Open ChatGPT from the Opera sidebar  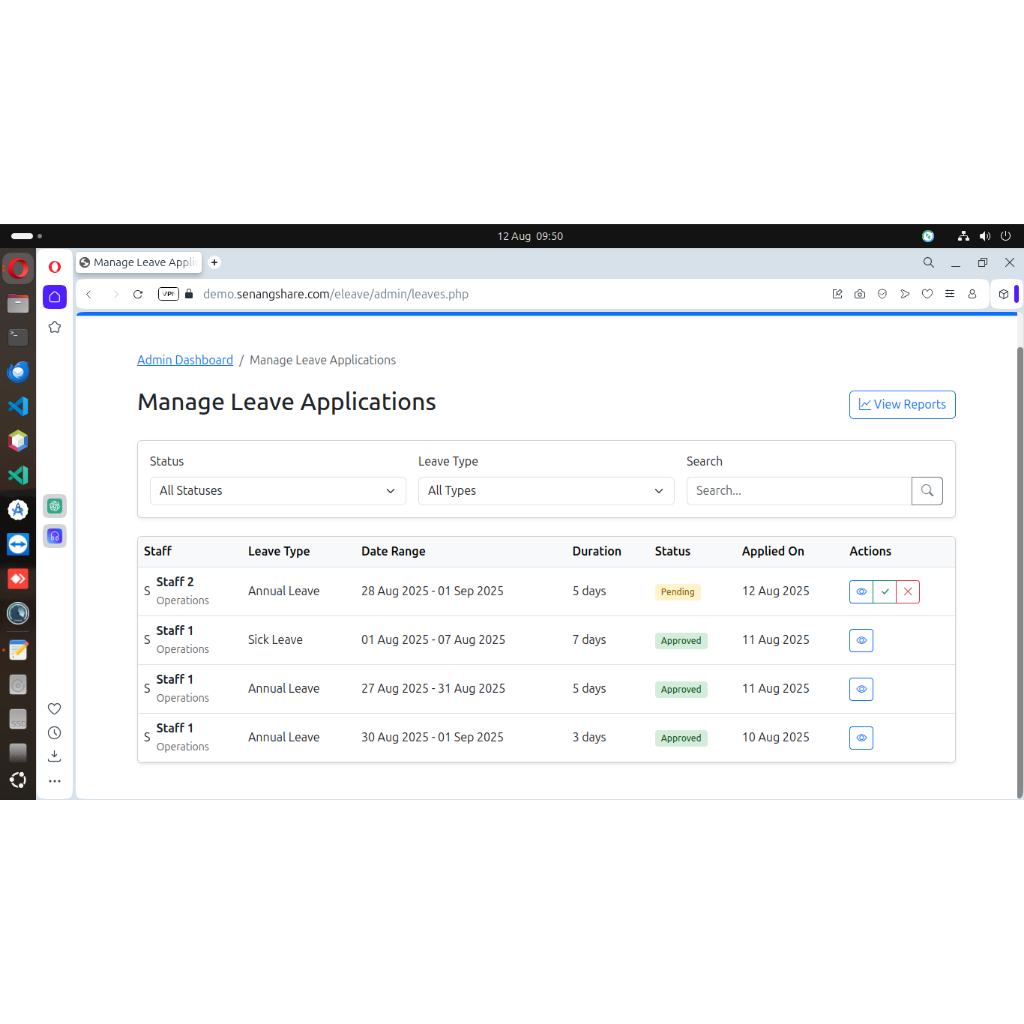click(x=55, y=506)
